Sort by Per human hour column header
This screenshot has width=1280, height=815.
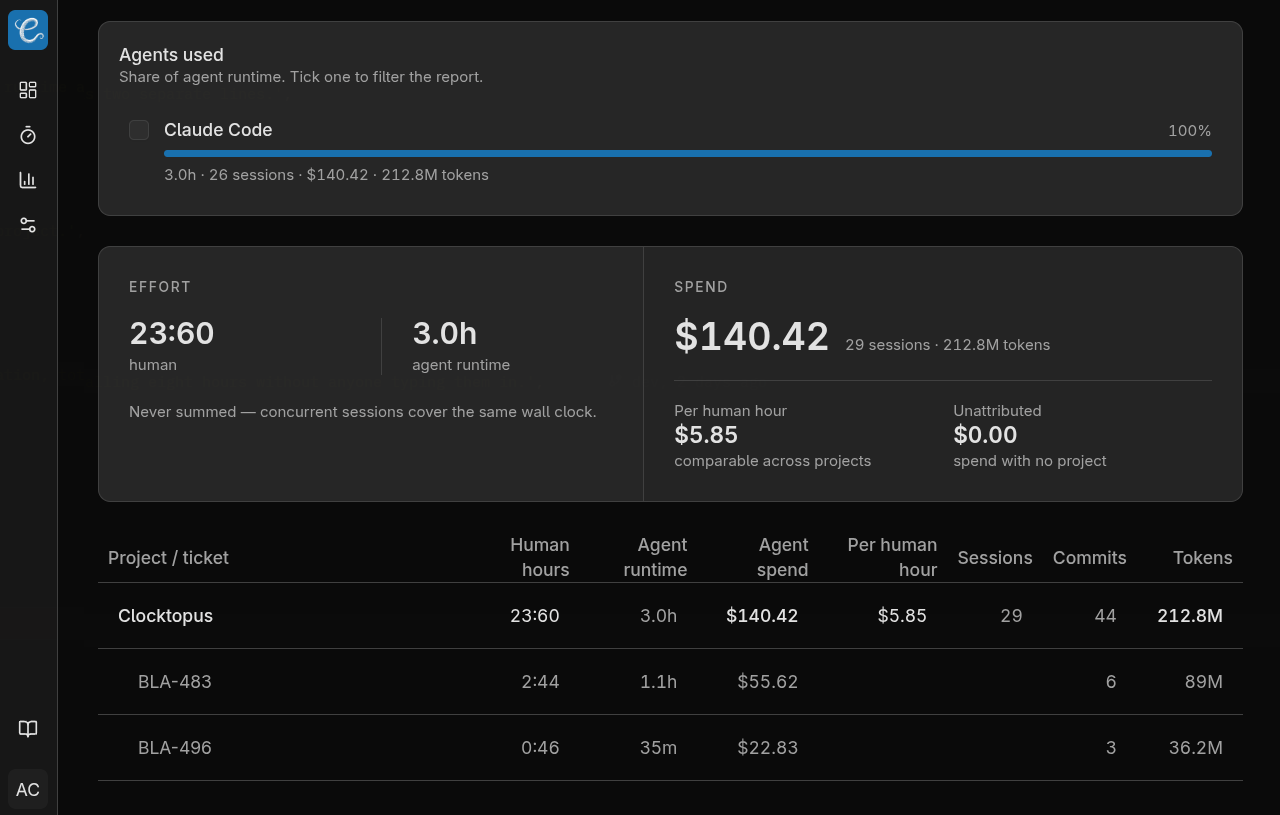892,557
